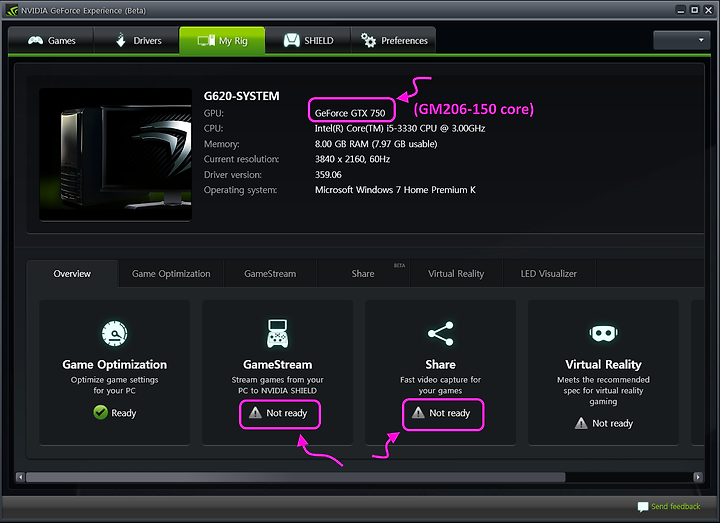
Task: Open the Share beta sub-tab
Action: tap(363, 274)
